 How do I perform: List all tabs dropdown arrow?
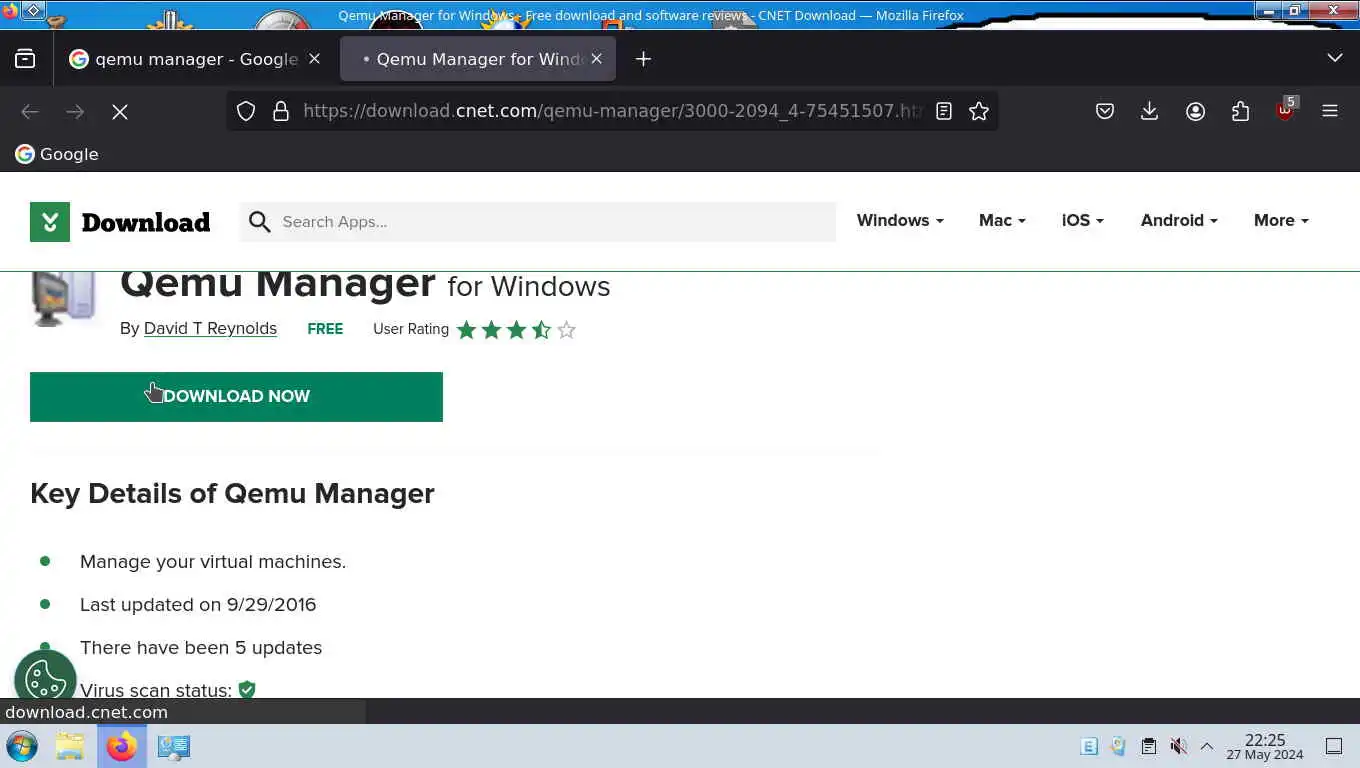1335,58
